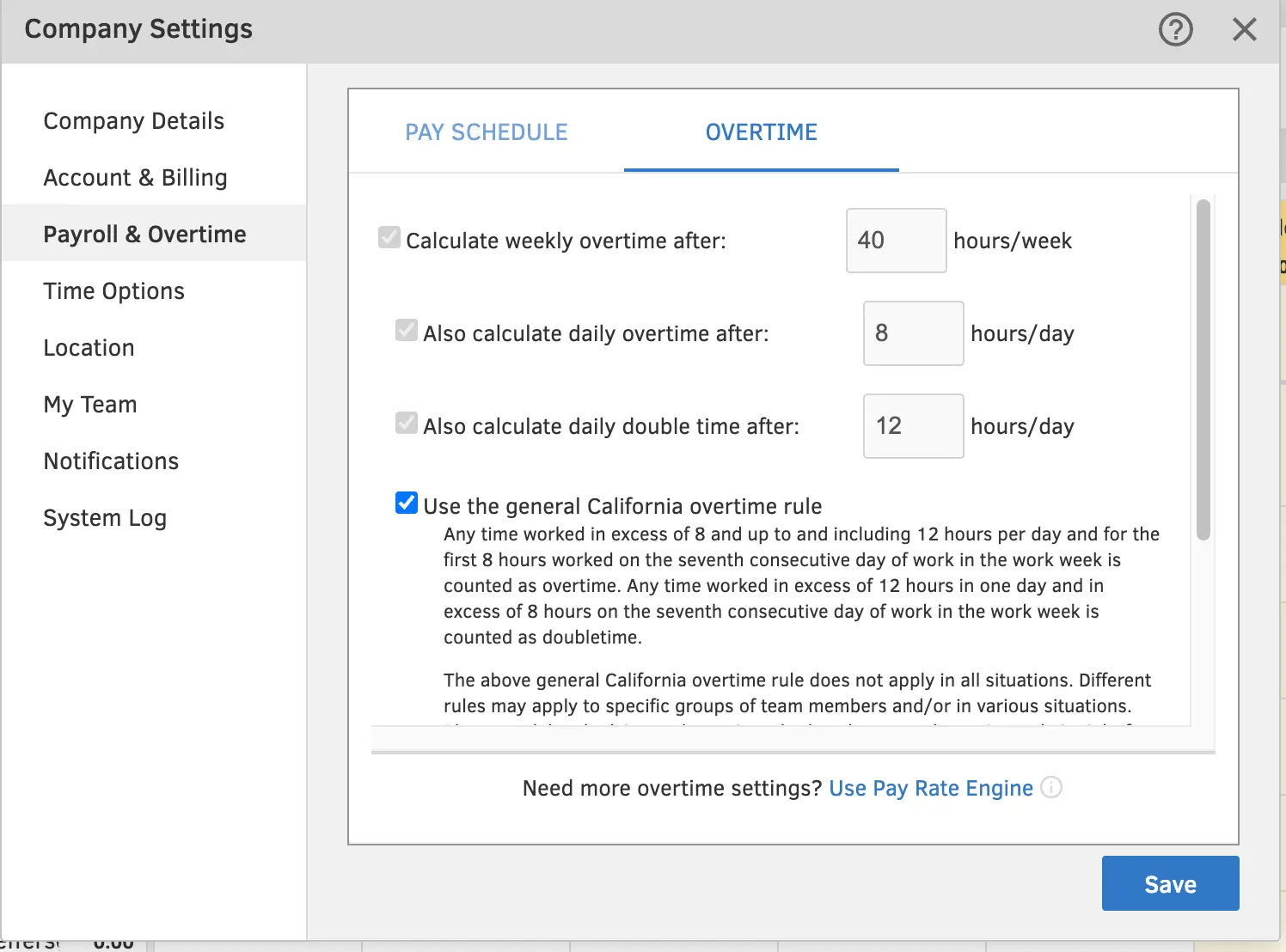
Task: Switch to the Pay Schedule tab
Action: coord(486,131)
